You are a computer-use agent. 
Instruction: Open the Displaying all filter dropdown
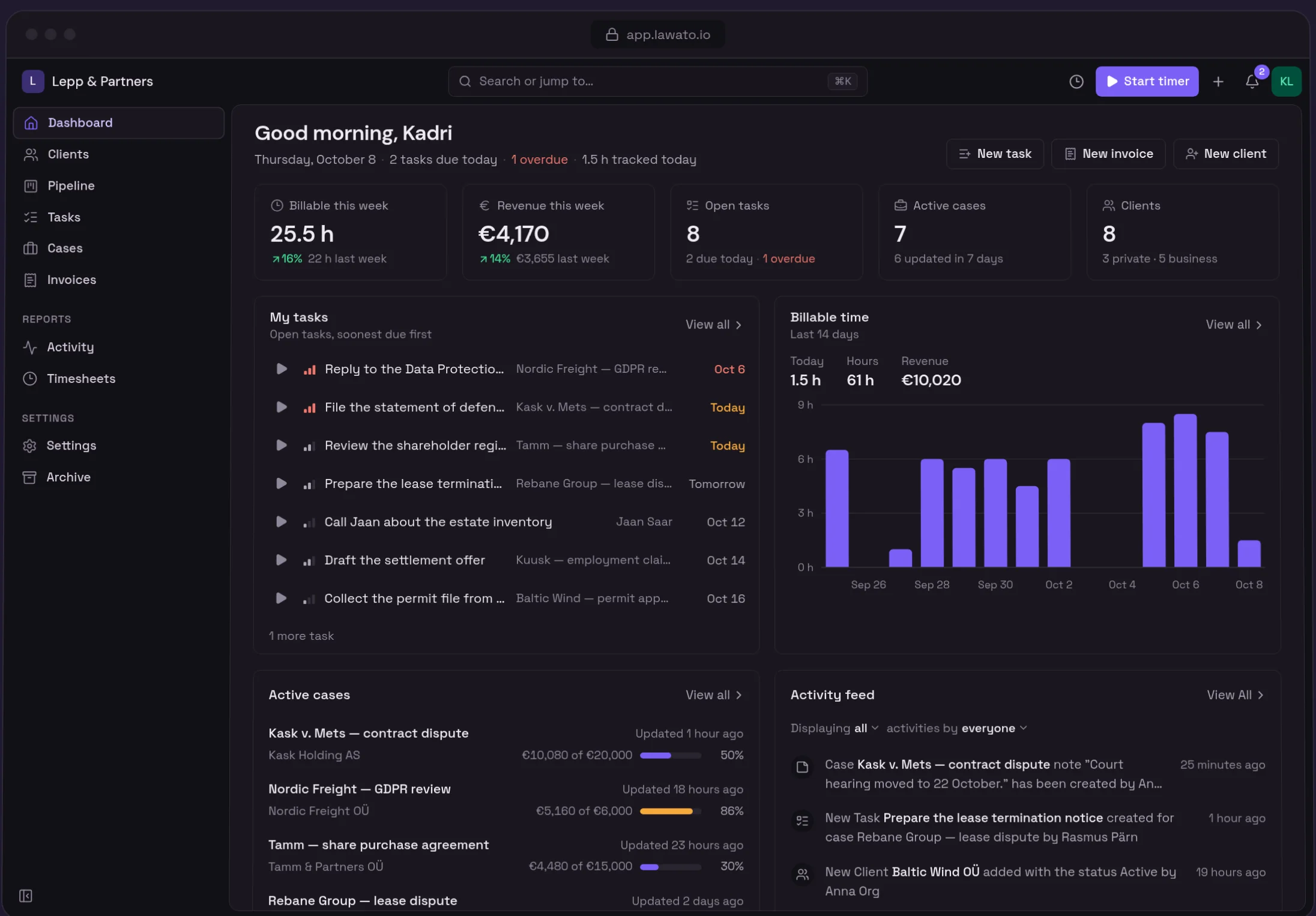pos(866,728)
